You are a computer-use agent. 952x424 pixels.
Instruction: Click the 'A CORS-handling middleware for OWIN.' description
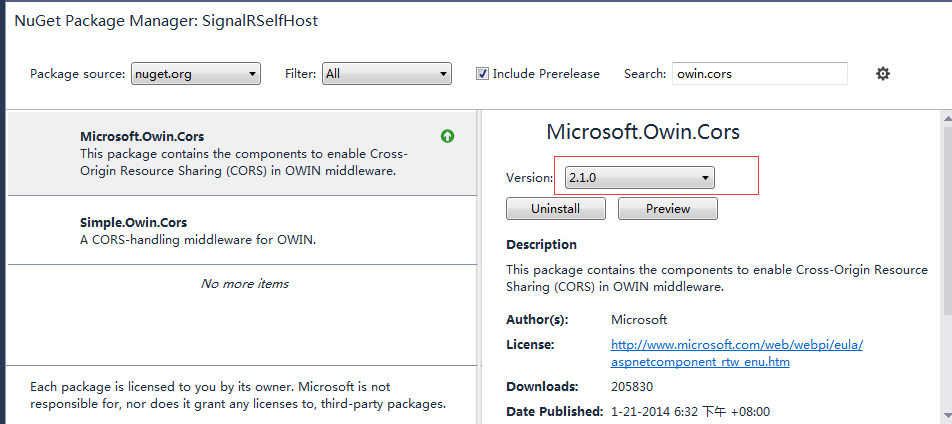pos(198,240)
